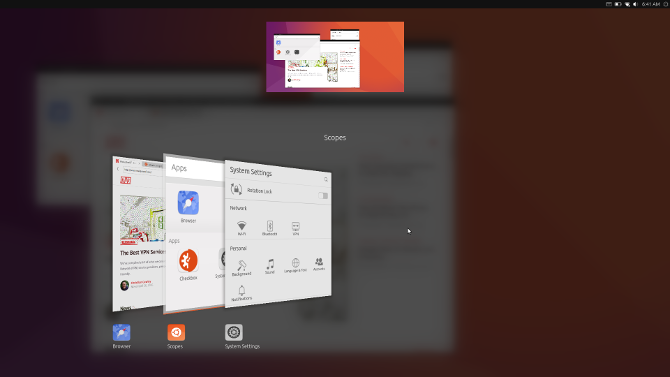Open the clock showing 6:41 AM
The height and width of the screenshot is (377, 670).
tap(651, 4)
